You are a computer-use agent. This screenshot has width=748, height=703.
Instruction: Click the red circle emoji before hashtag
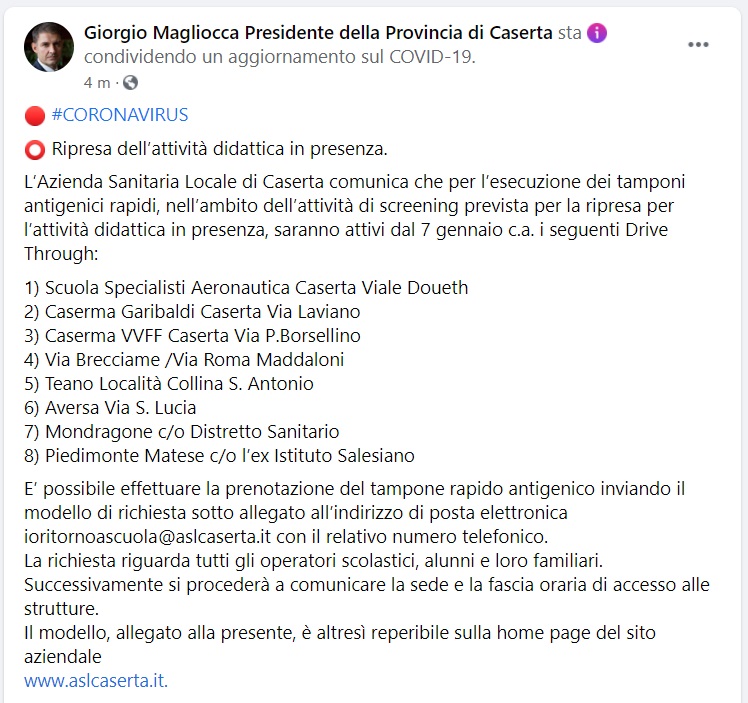coord(35,115)
